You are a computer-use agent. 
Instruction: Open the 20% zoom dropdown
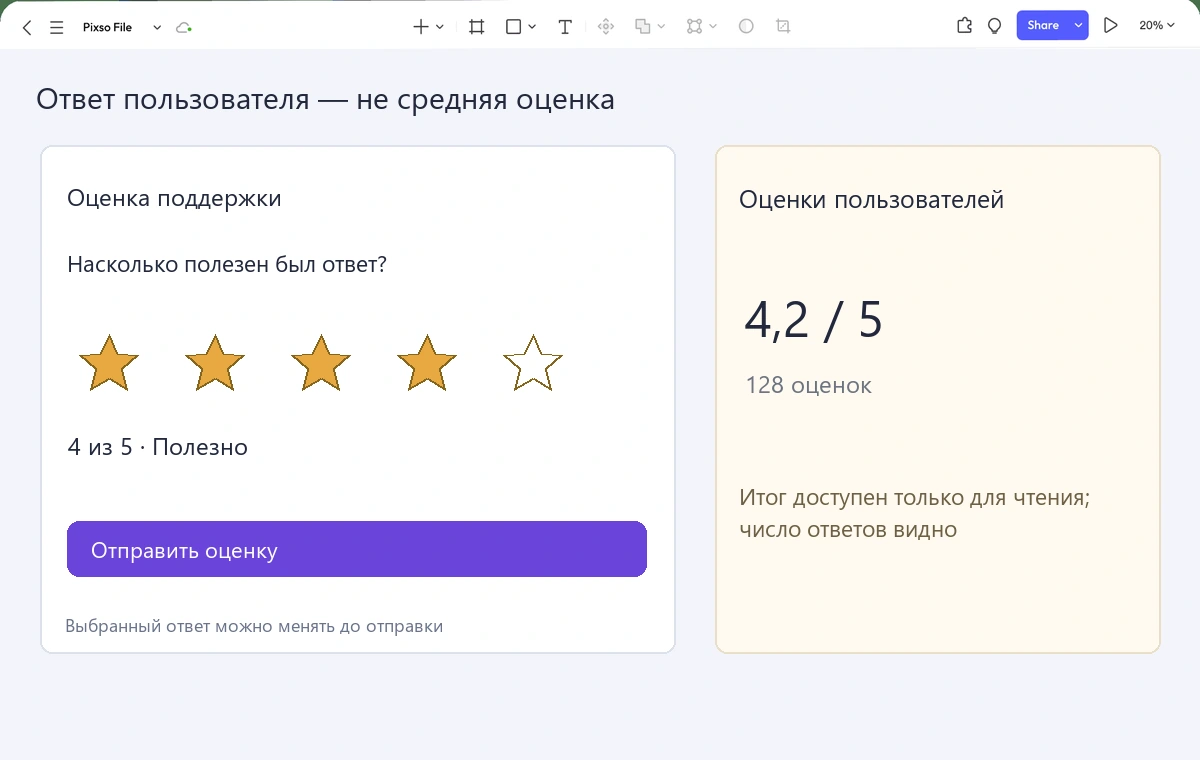coord(1157,26)
